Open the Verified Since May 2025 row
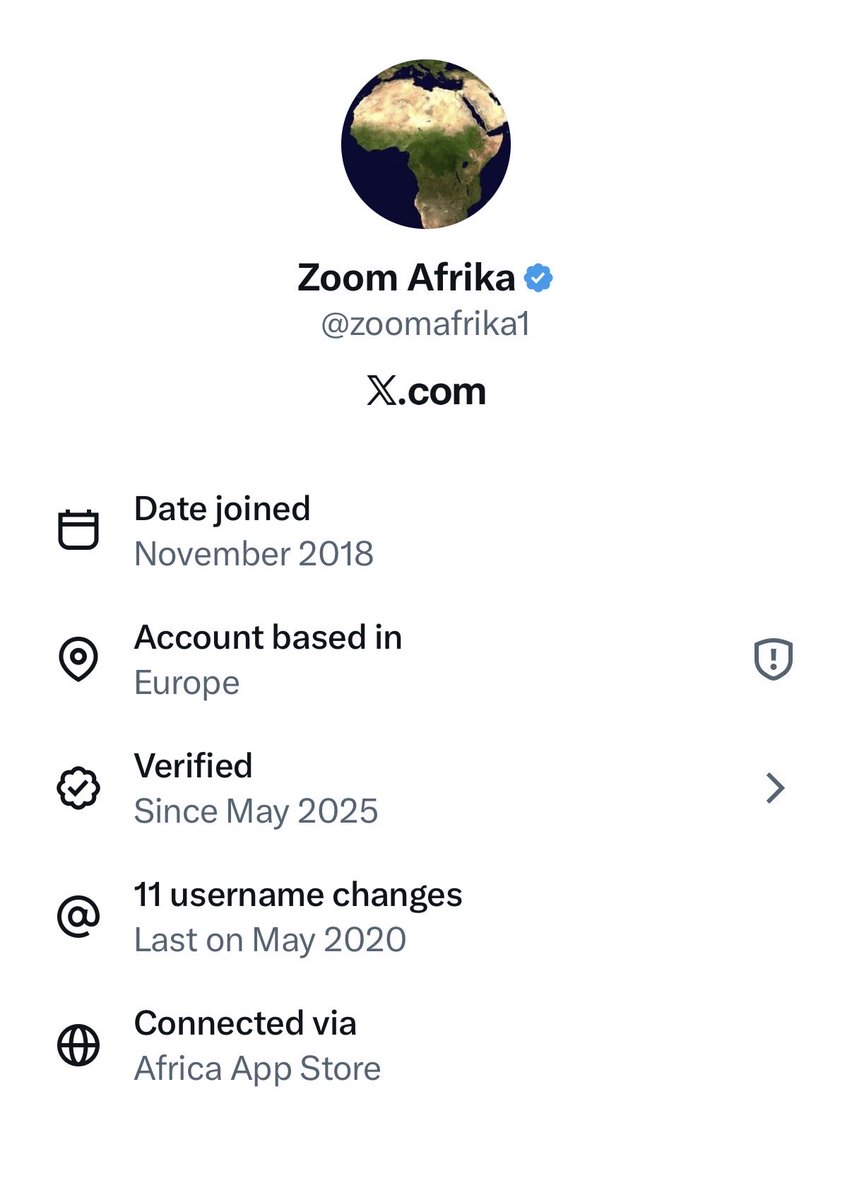 [426, 788]
